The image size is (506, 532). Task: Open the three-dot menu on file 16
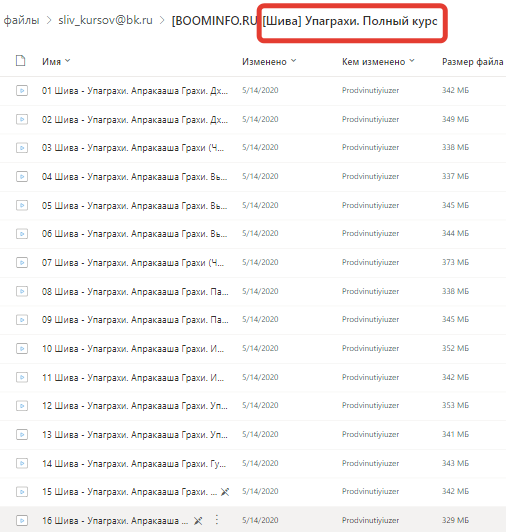coord(217,520)
